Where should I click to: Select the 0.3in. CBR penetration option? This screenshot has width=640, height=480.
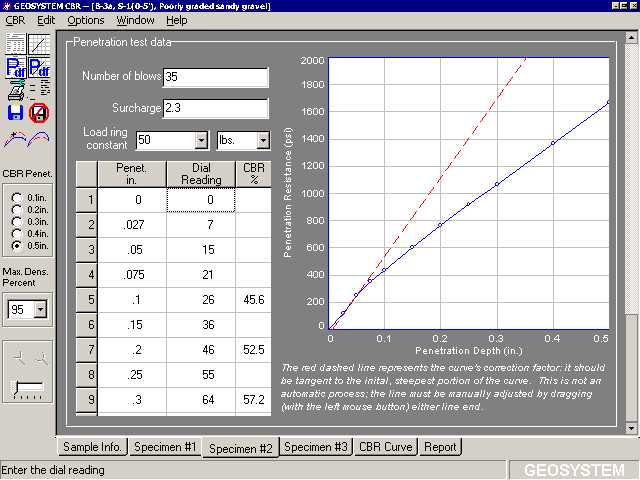click(x=16, y=221)
